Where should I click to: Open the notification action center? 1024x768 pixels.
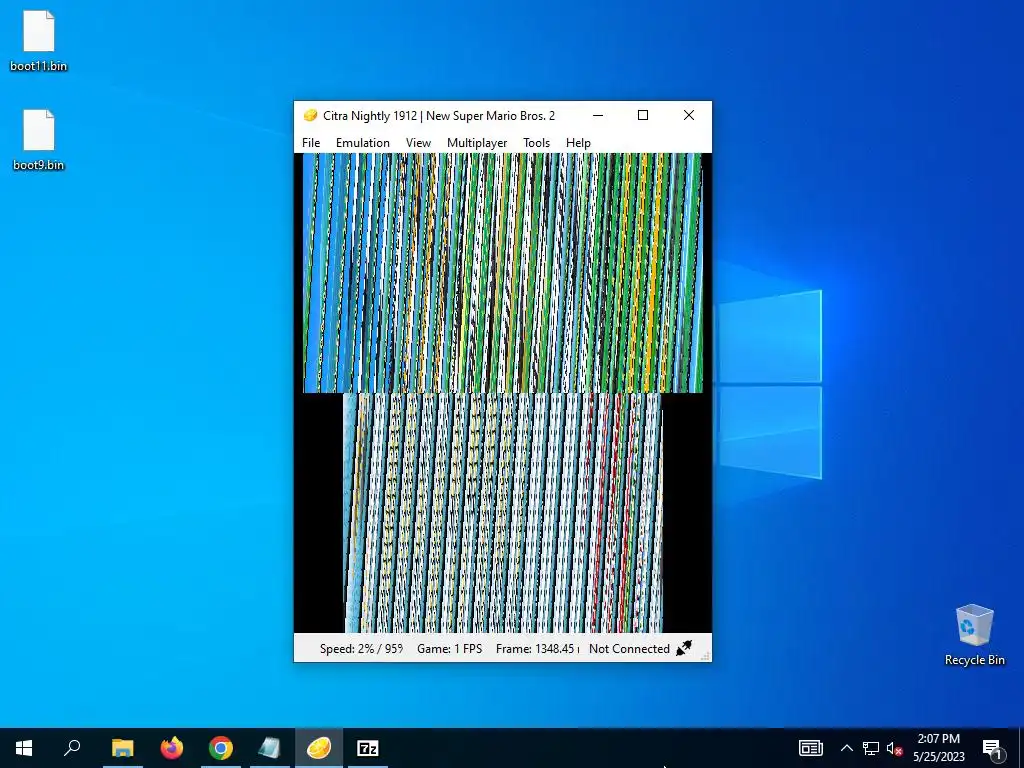tap(991, 748)
